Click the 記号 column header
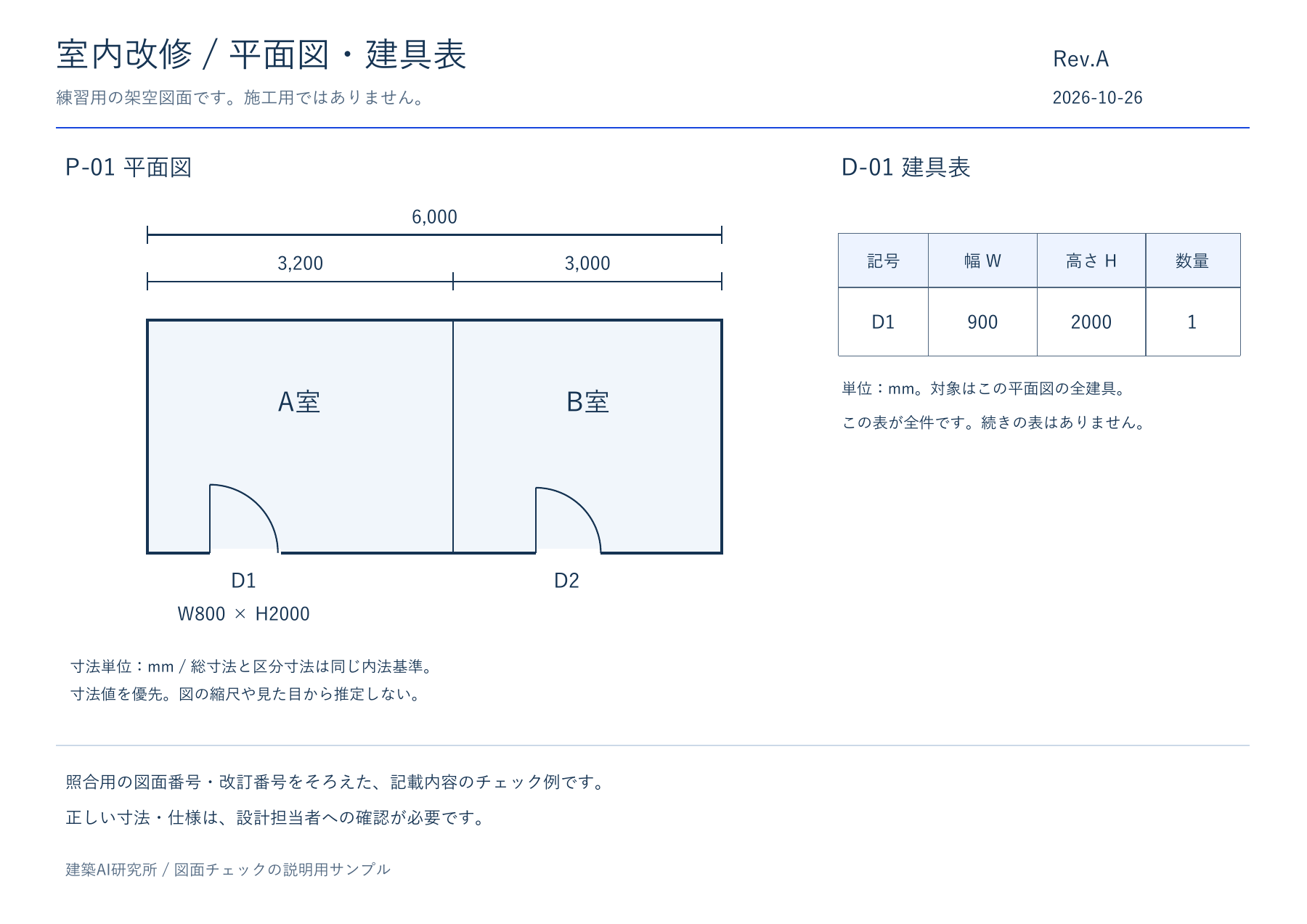The height and width of the screenshot is (924, 1307). click(883, 261)
